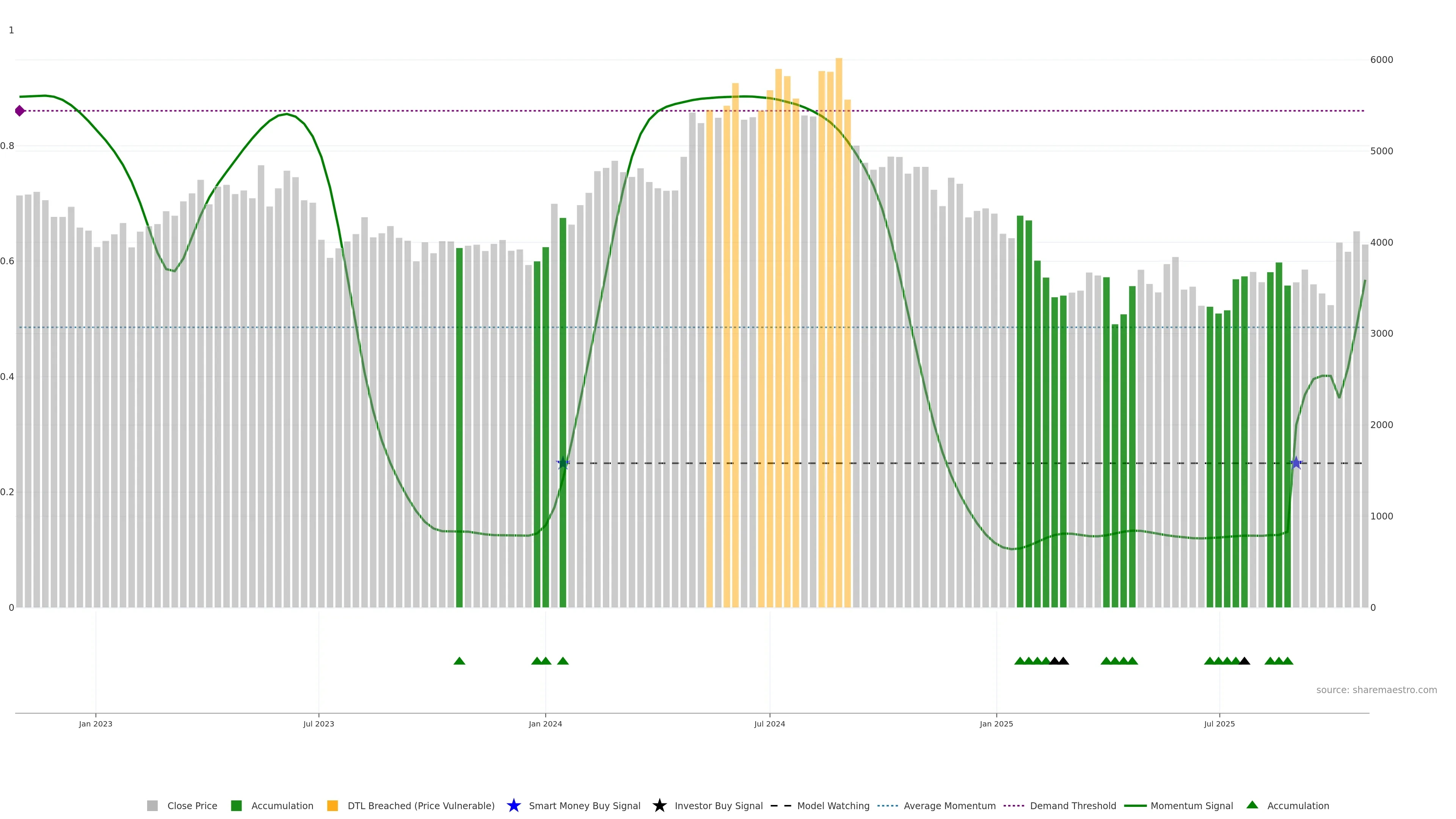Click the blue star marker after July 2025
Viewport: 1456px width, 819px height.
pos(1296,463)
